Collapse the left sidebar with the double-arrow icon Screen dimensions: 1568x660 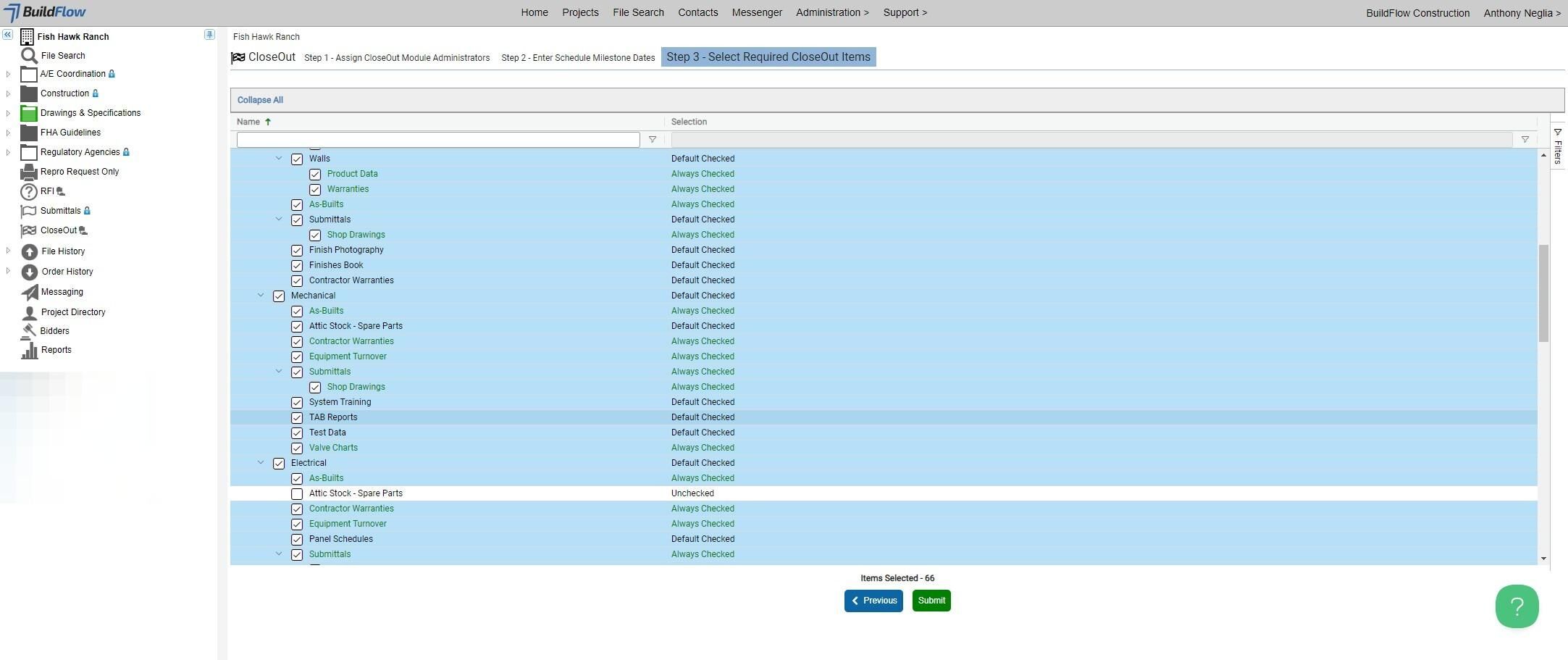coord(7,35)
